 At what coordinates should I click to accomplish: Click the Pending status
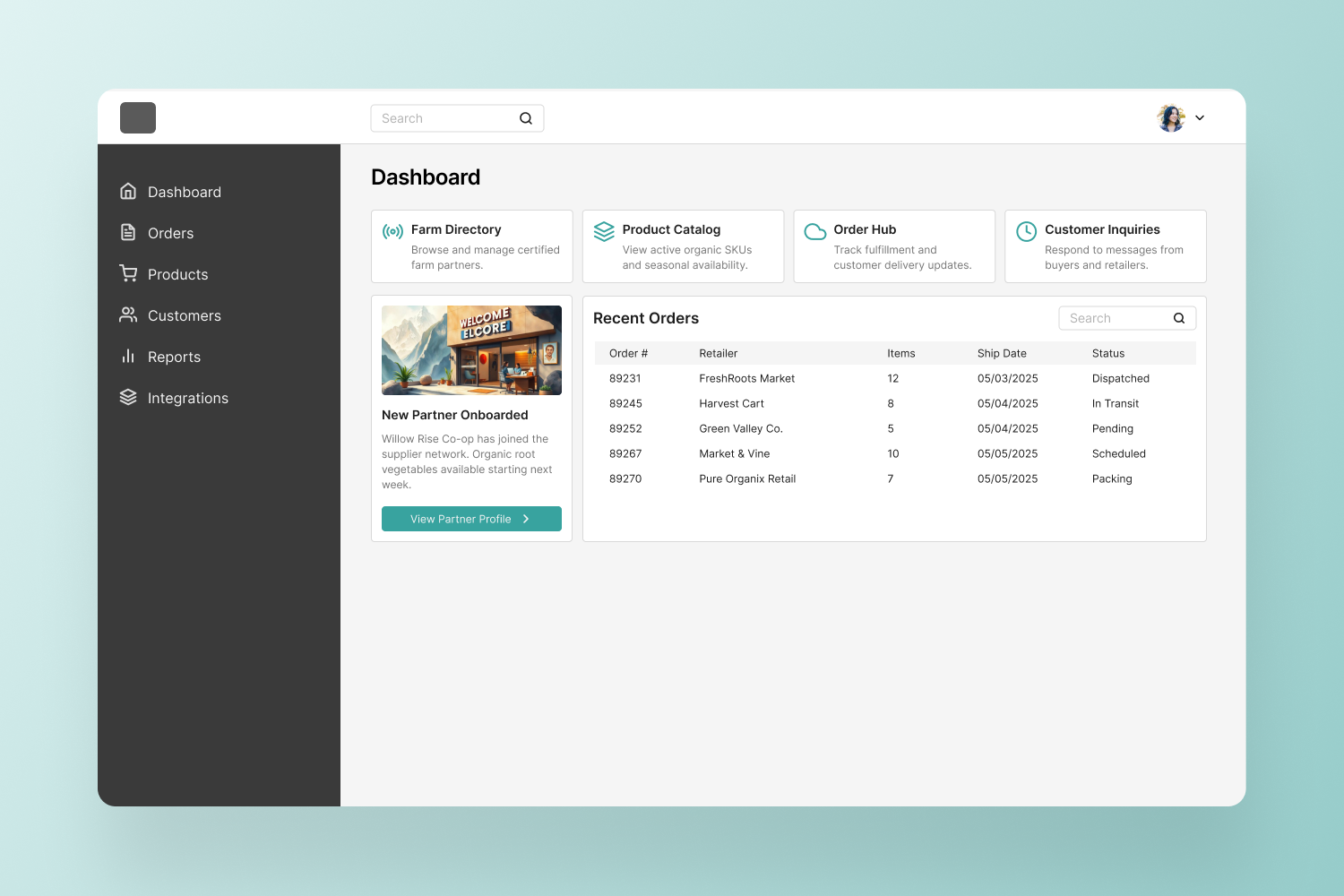pos(1113,428)
